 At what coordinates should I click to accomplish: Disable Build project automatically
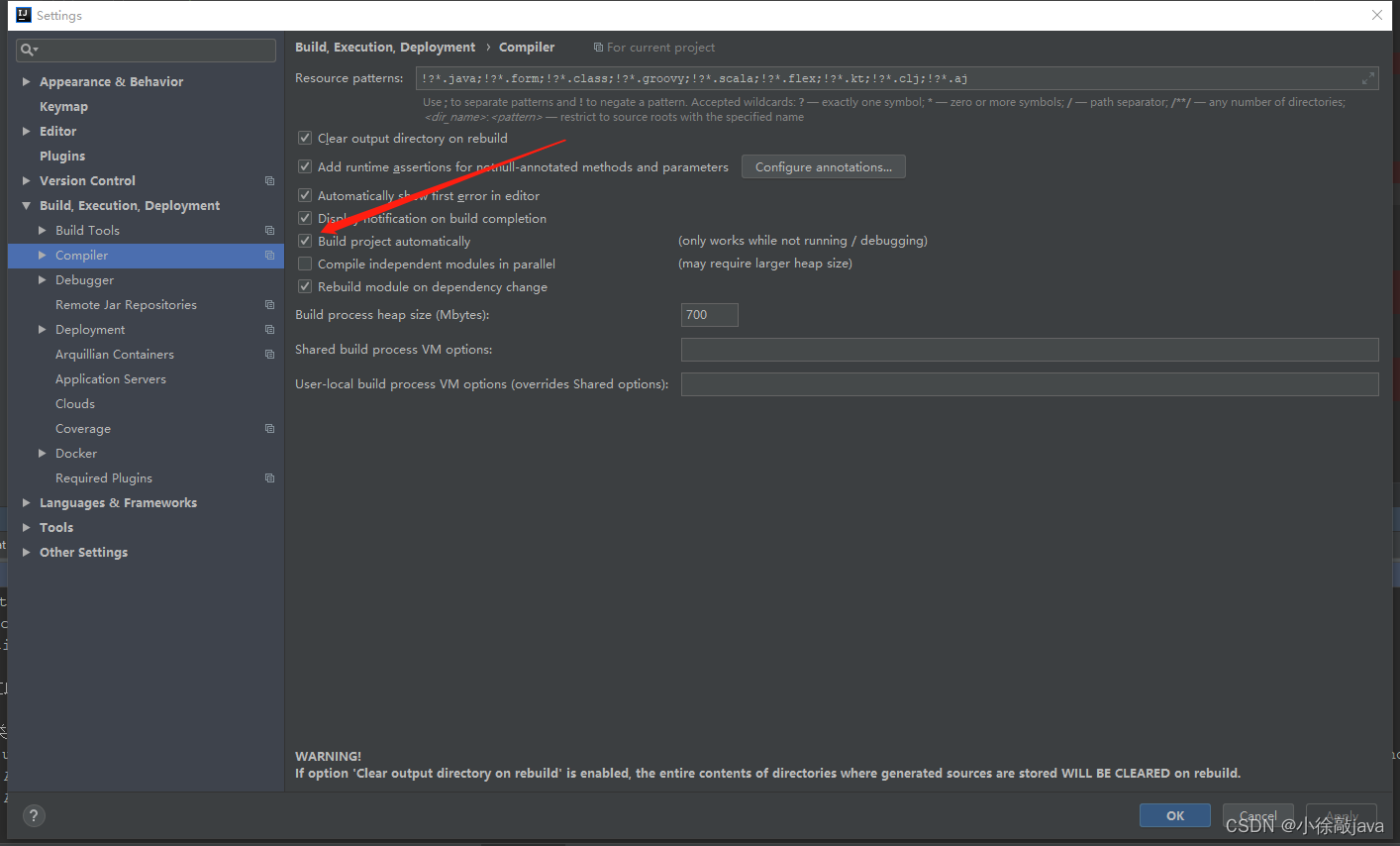click(305, 240)
